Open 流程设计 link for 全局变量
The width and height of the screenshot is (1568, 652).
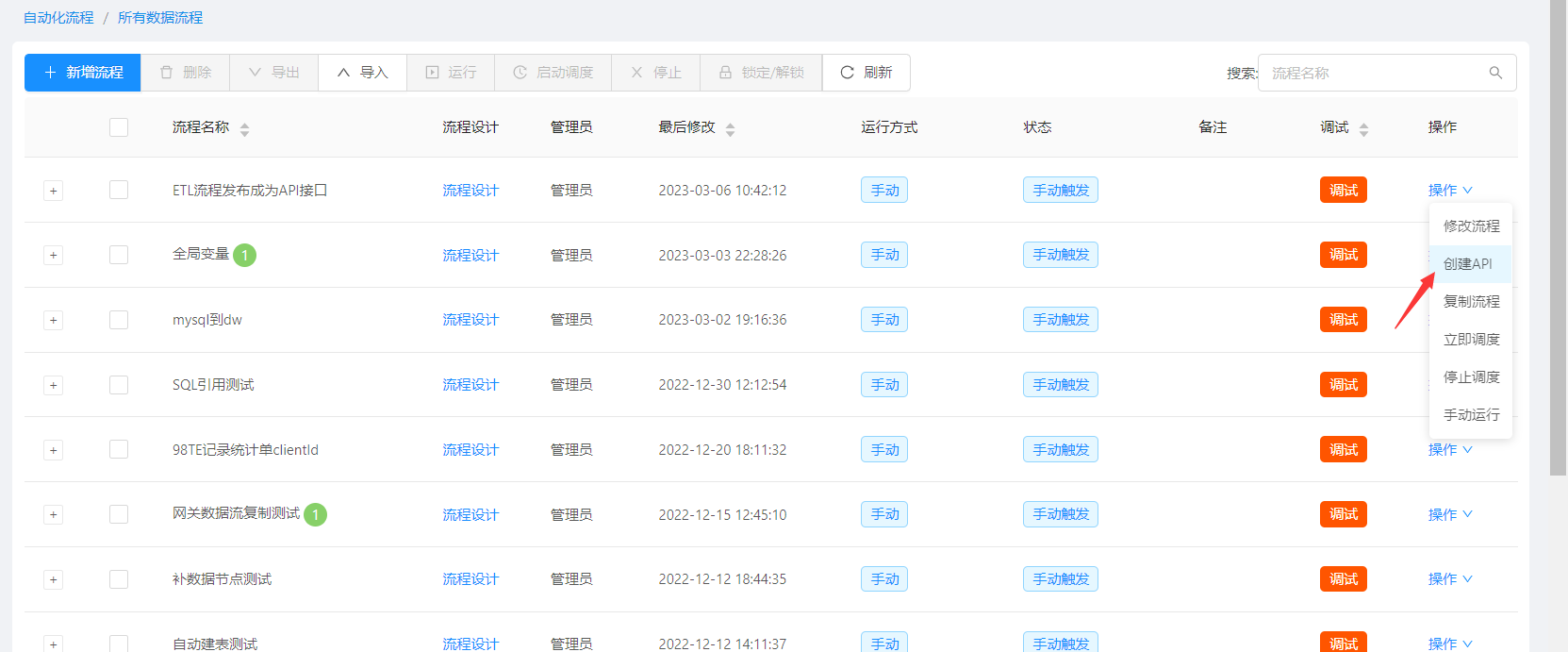coord(470,256)
